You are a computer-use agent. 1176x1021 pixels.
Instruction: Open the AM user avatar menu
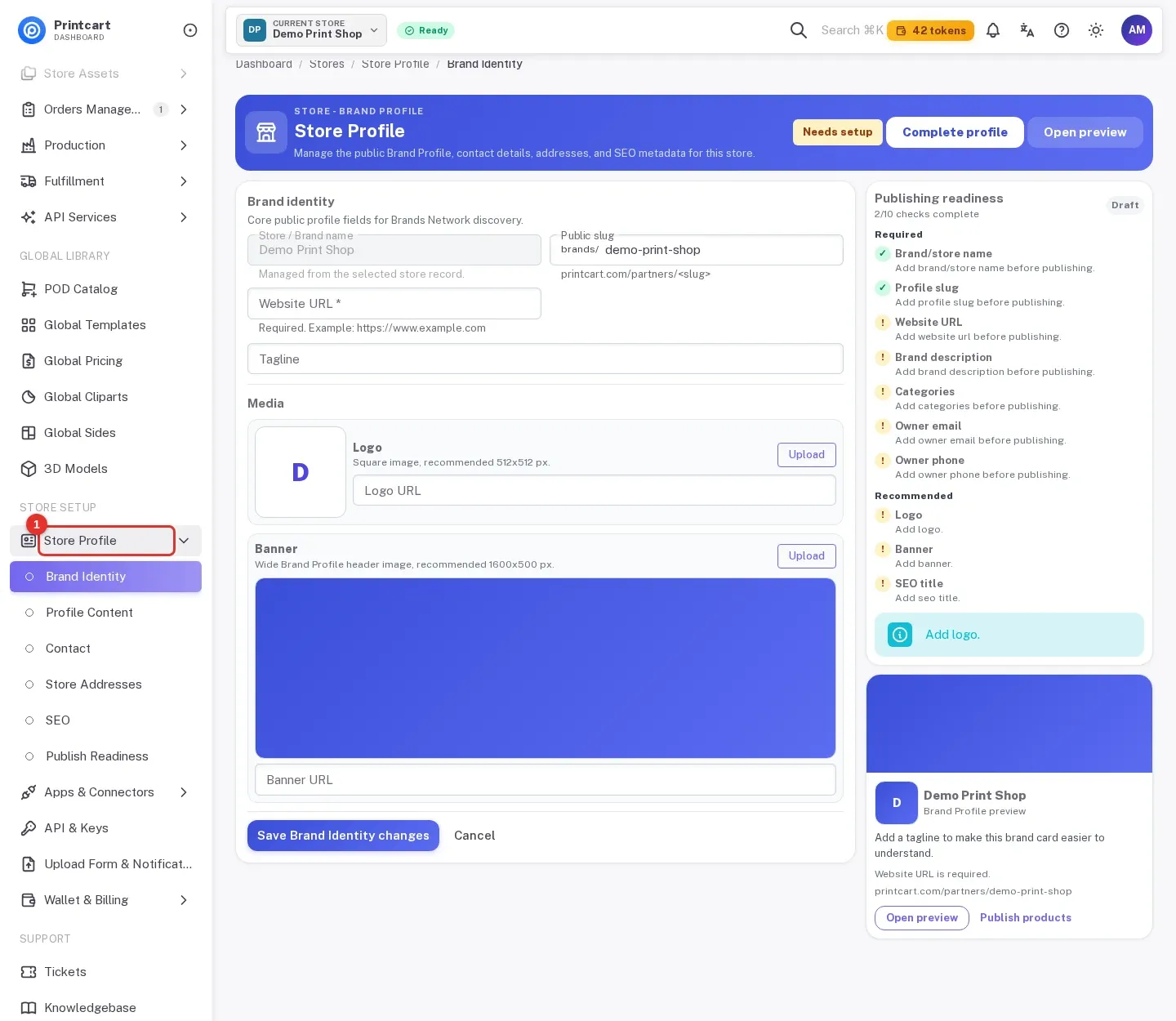tap(1137, 30)
